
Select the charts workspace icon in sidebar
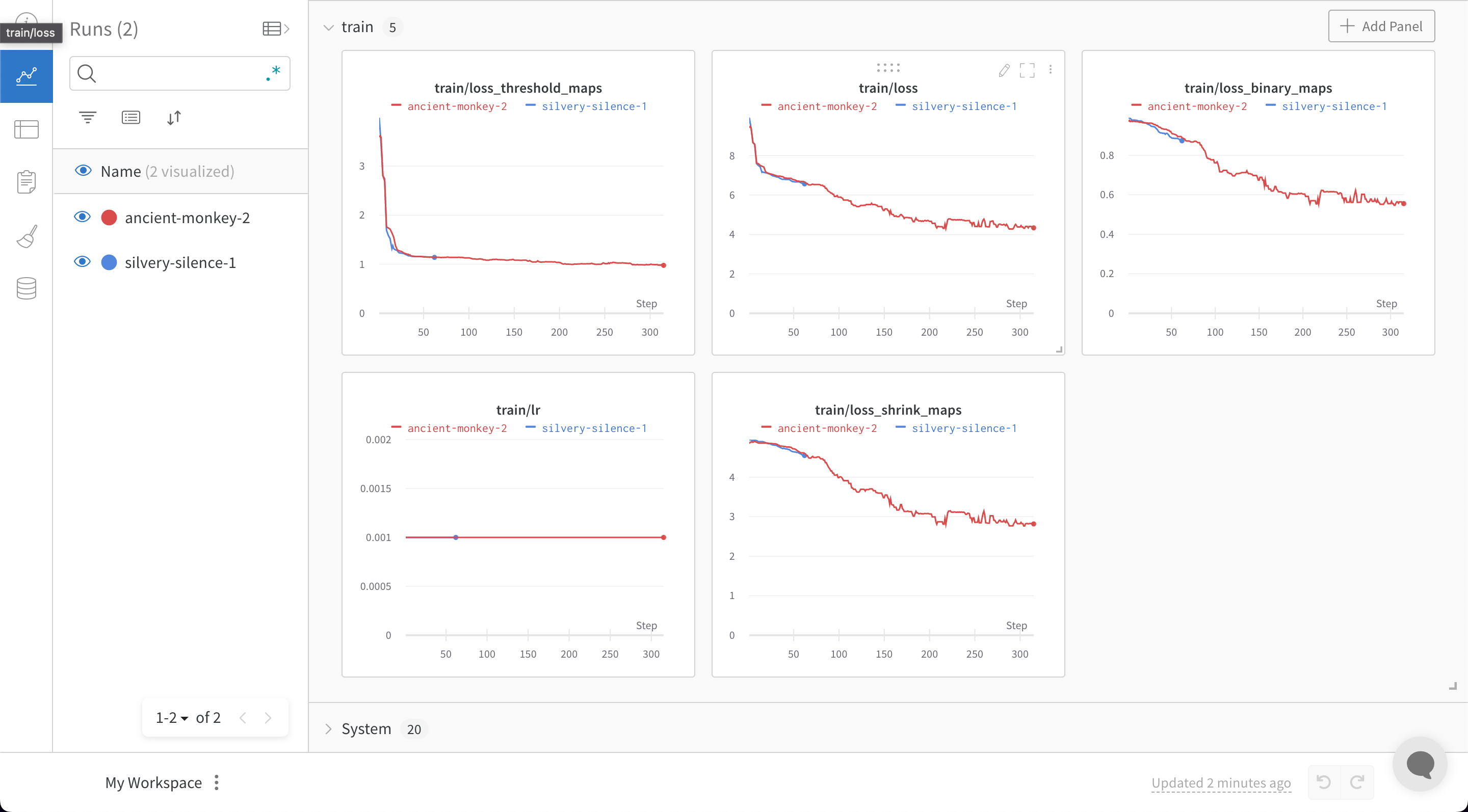point(26,76)
